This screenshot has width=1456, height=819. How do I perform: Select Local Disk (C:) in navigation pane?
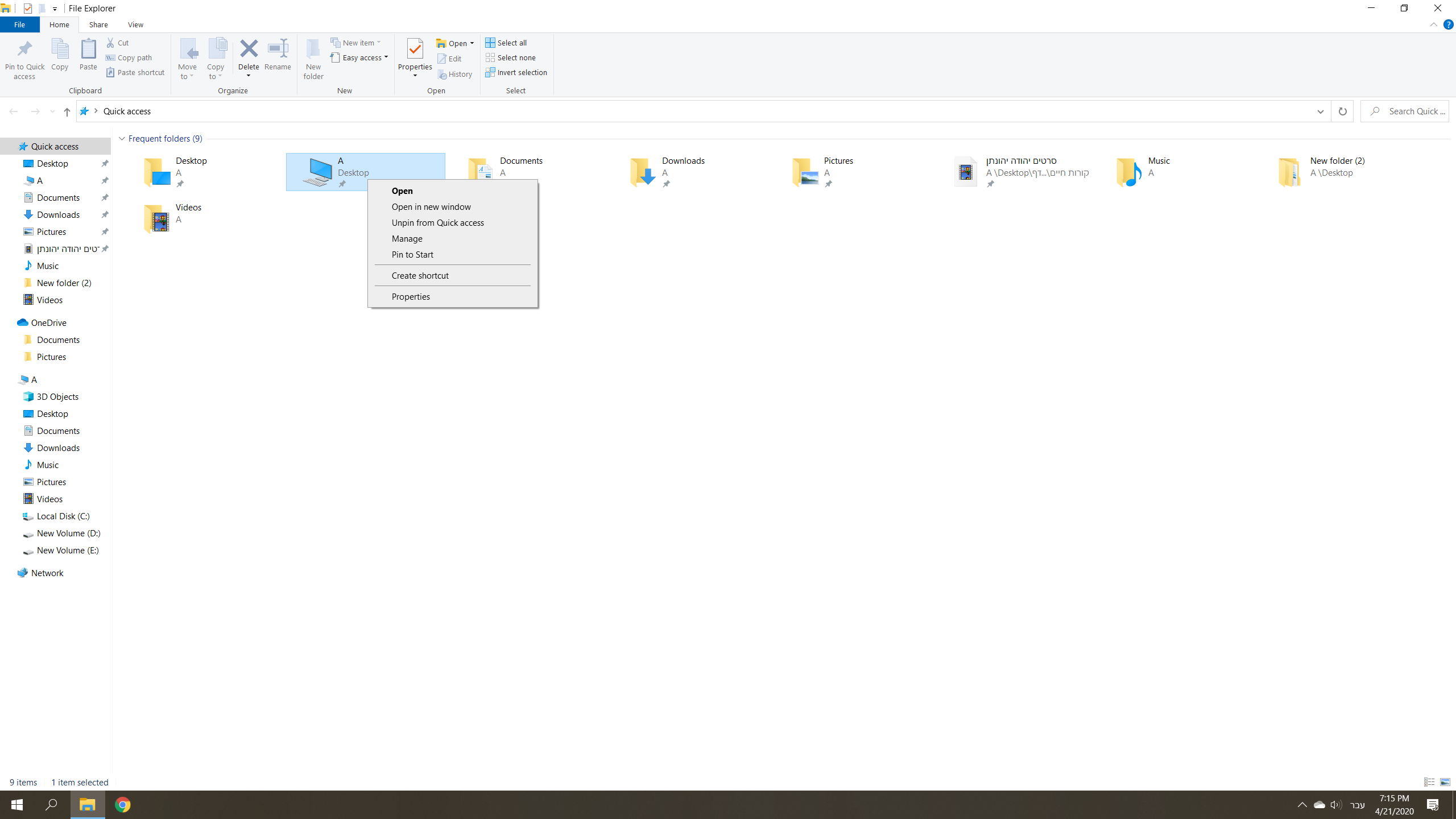56,516
